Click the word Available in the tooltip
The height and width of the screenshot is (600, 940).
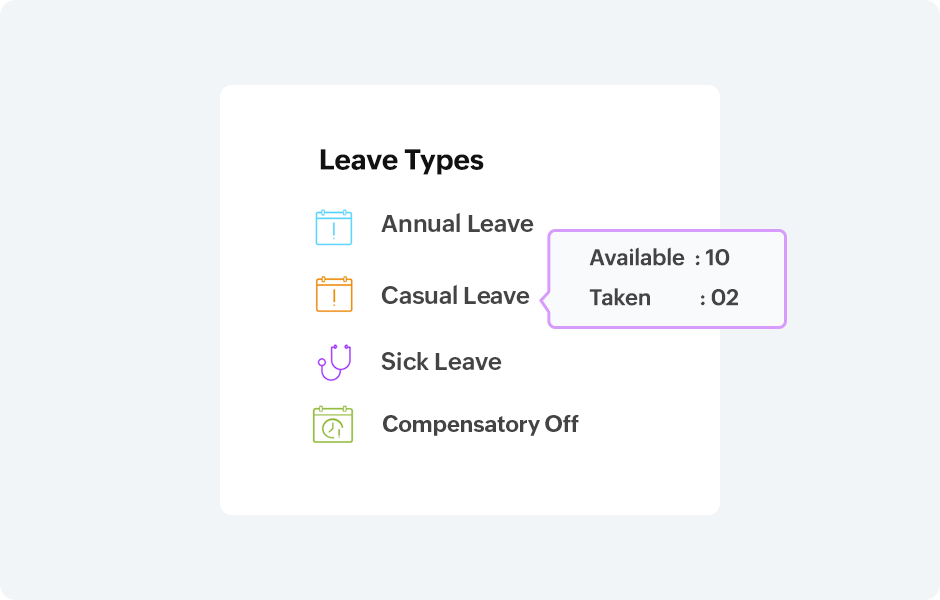tap(636, 257)
